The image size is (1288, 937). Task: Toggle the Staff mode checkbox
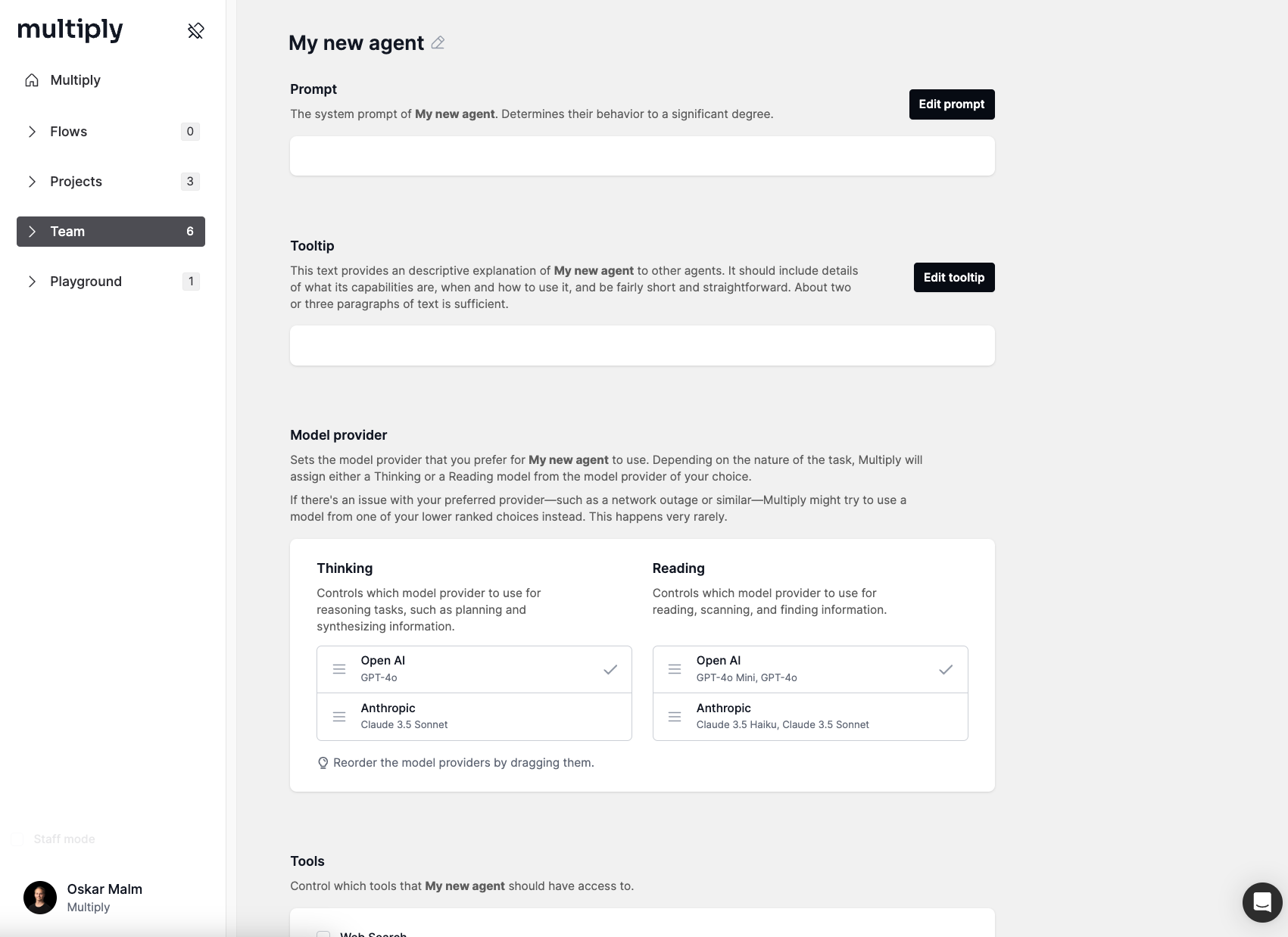click(18, 839)
